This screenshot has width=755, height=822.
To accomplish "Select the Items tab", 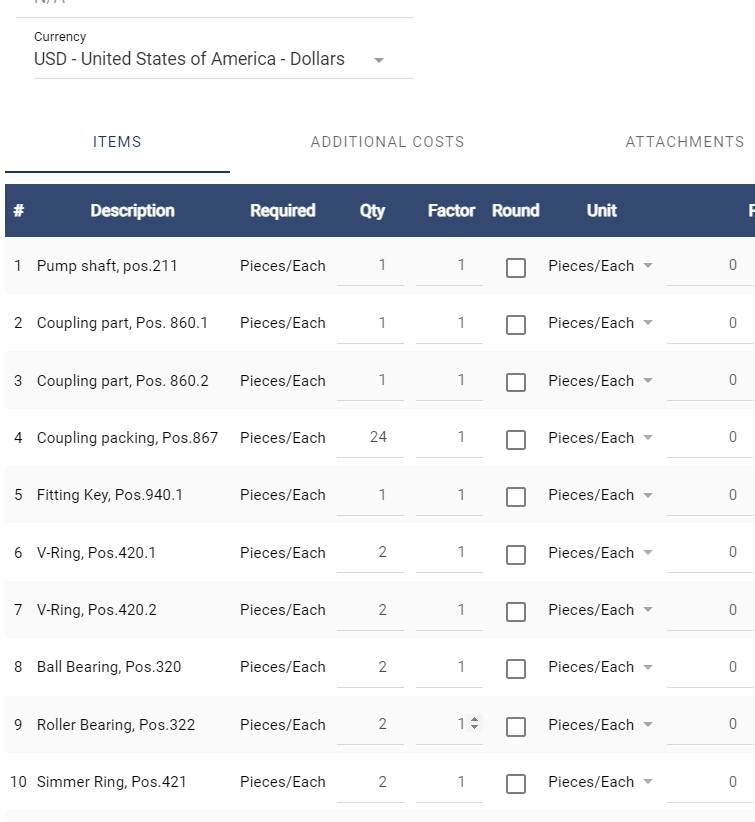I will [117, 142].
